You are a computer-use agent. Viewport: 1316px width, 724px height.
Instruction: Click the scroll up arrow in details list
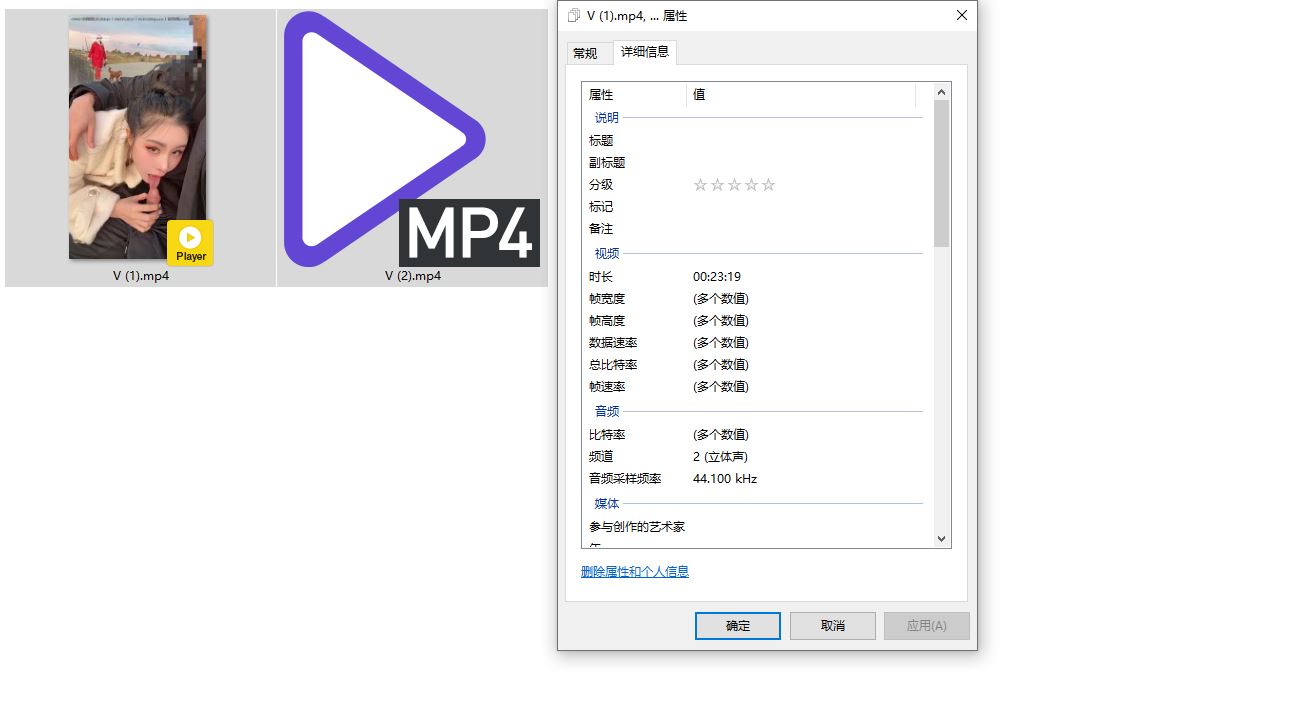[x=941, y=93]
